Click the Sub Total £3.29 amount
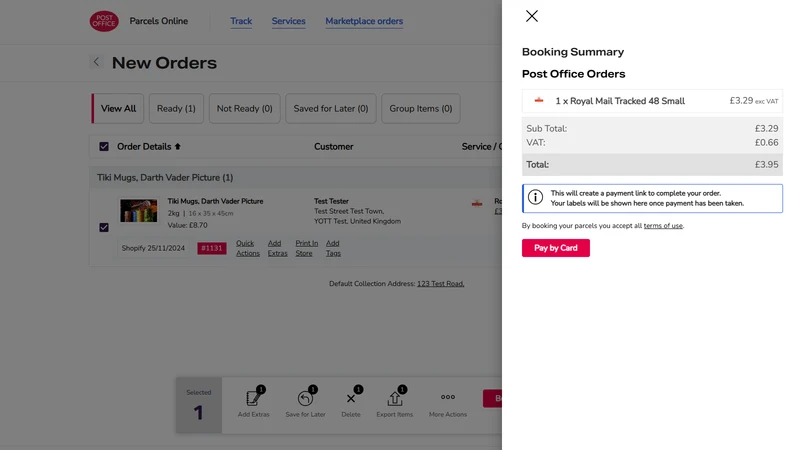This screenshot has width=800, height=450. (766, 129)
